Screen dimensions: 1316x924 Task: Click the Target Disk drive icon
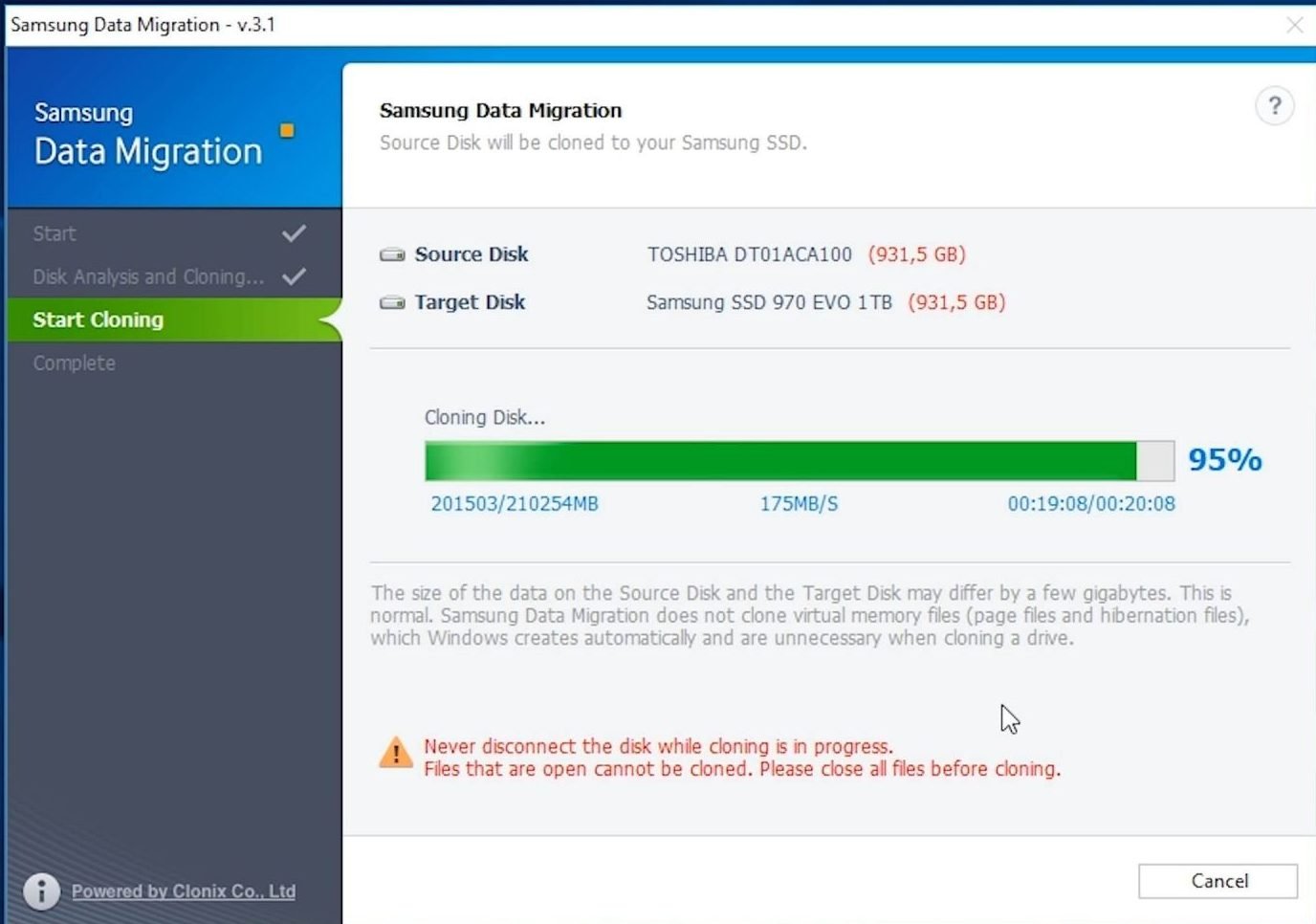pyautogui.click(x=392, y=301)
